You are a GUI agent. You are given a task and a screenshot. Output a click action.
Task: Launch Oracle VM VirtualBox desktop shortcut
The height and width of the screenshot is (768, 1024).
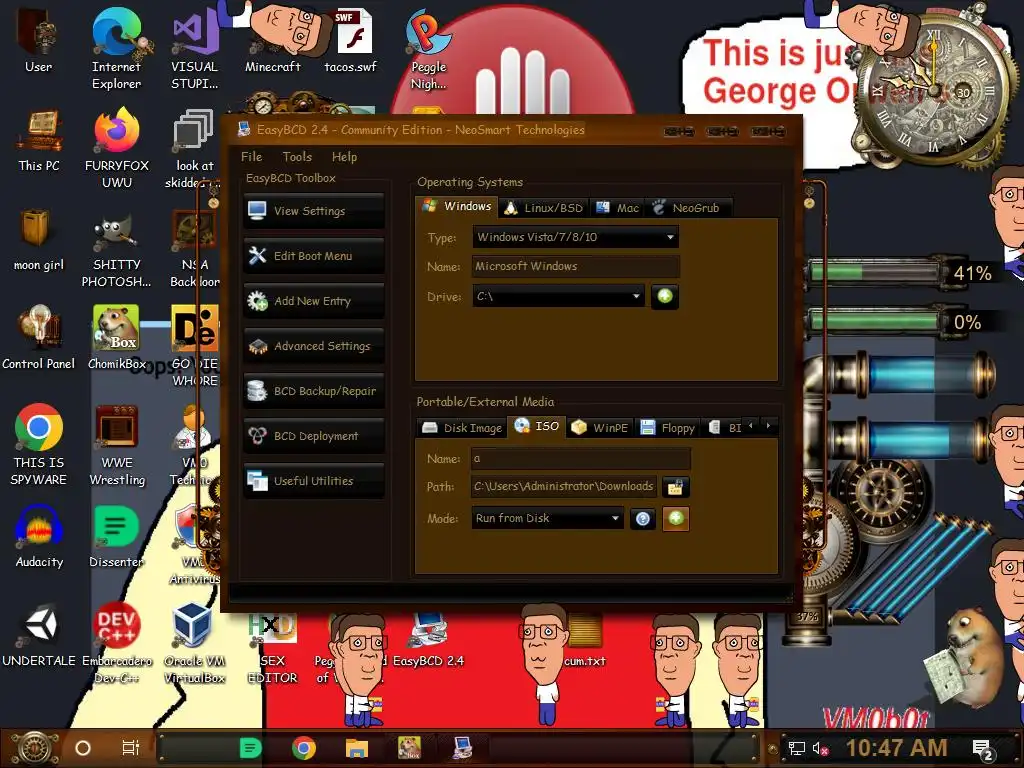194,644
